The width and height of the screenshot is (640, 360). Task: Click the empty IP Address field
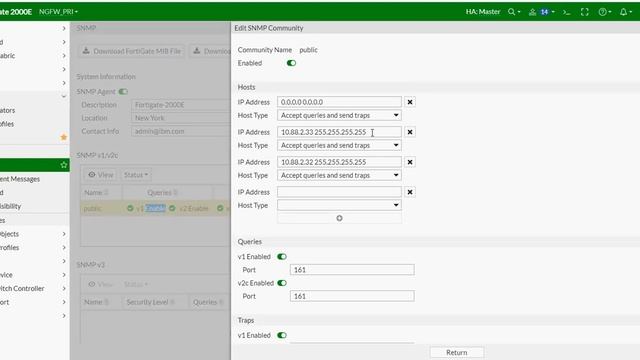pos(339,192)
